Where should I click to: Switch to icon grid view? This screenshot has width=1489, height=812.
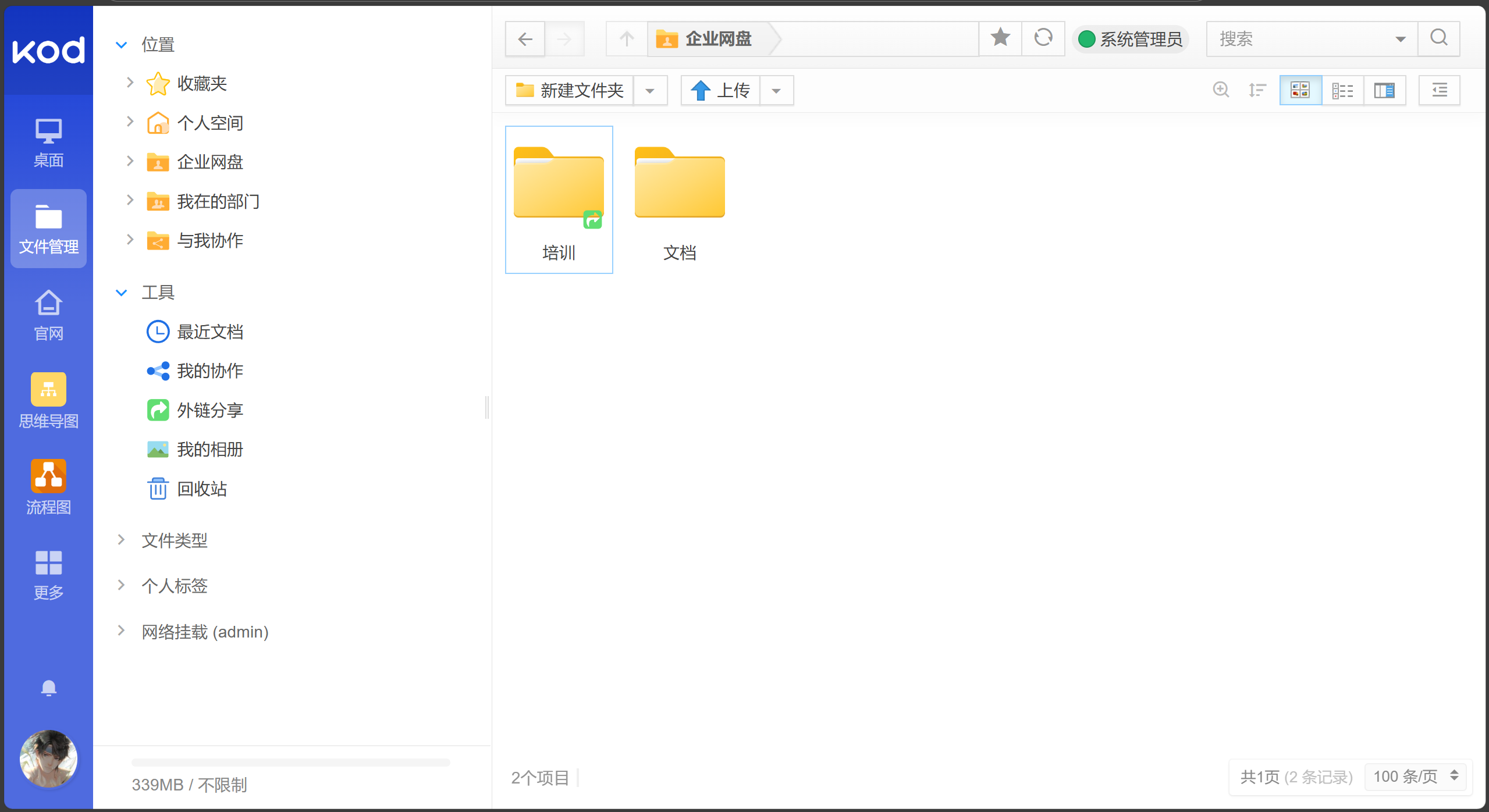(1300, 90)
